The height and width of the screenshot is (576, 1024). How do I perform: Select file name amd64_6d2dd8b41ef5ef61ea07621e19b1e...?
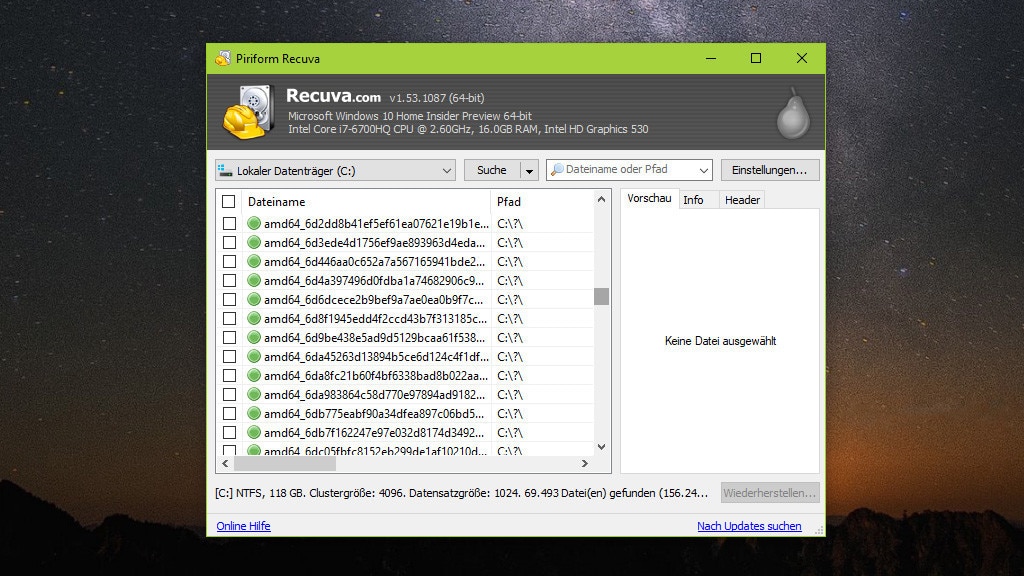pyautogui.click(x=376, y=223)
